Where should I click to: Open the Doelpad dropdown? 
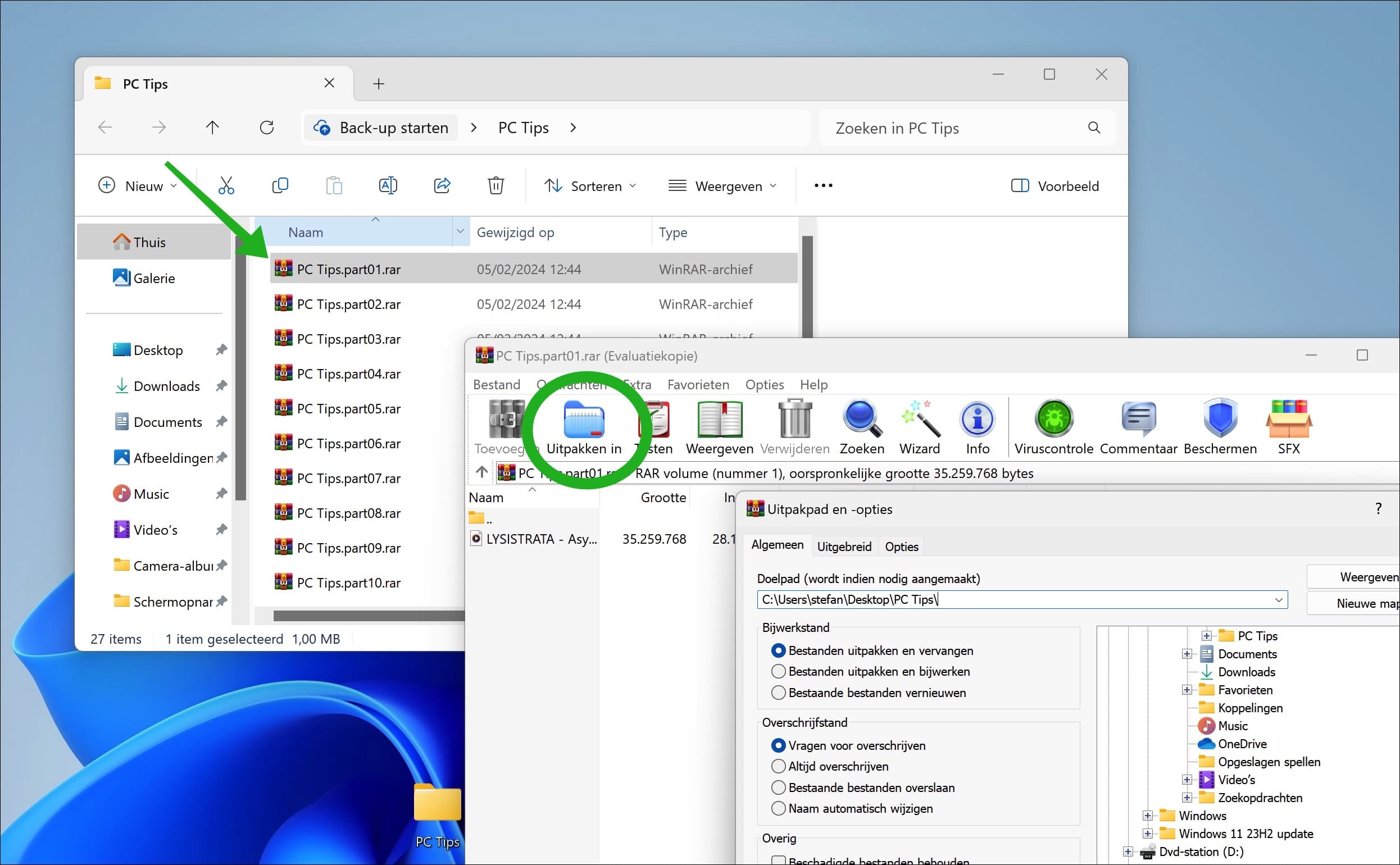[x=1279, y=599]
